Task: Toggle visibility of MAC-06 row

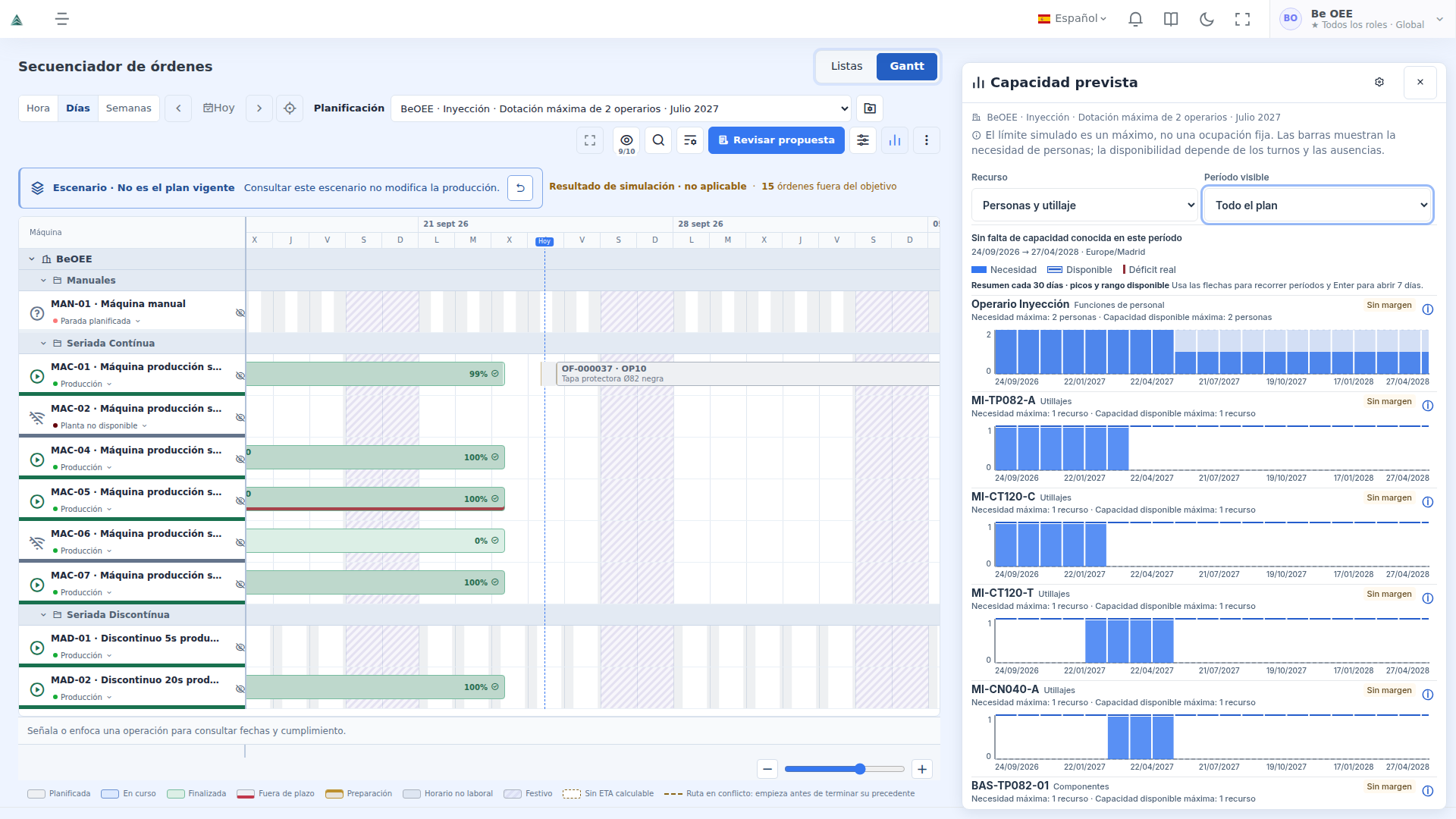Action: point(240,543)
